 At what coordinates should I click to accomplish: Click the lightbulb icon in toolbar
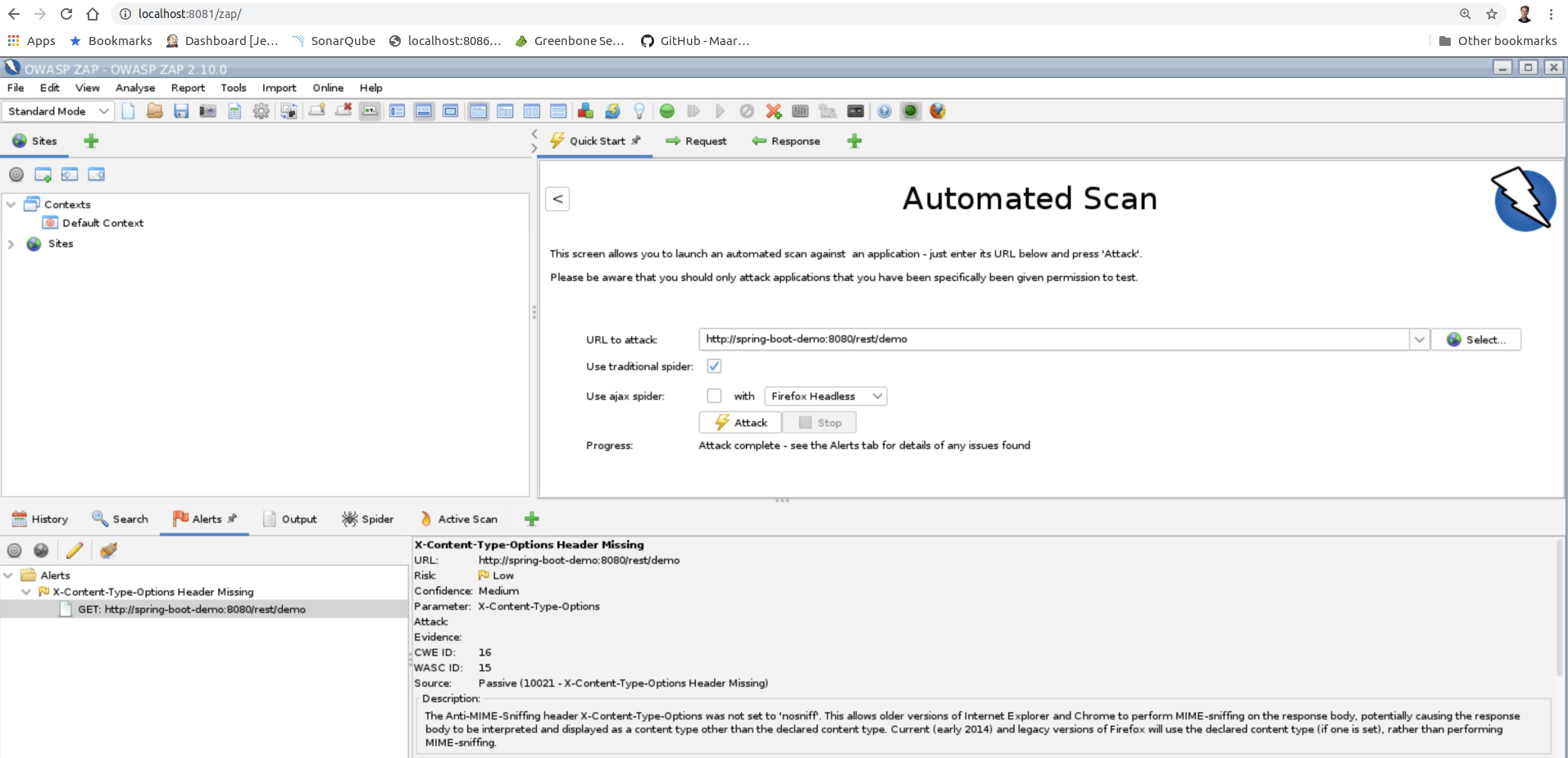pyautogui.click(x=639, y=111)
